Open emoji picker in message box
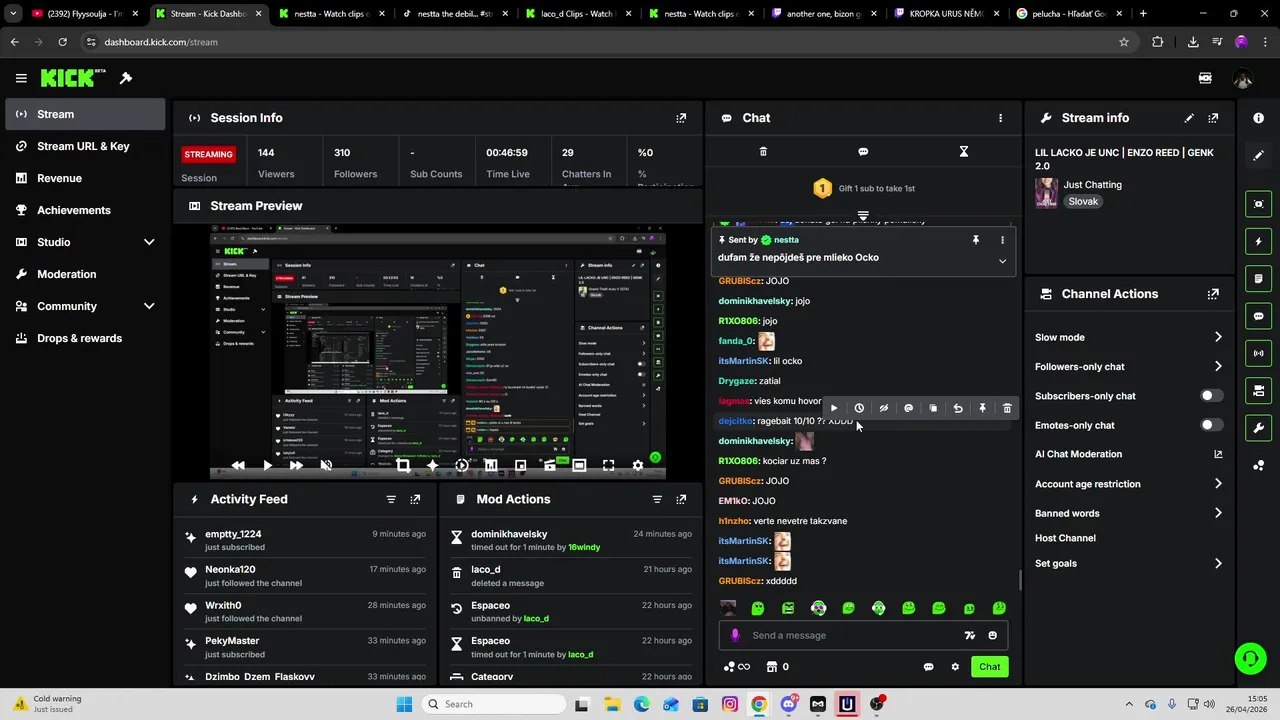The image size is (1280, 720). (992, 635)
